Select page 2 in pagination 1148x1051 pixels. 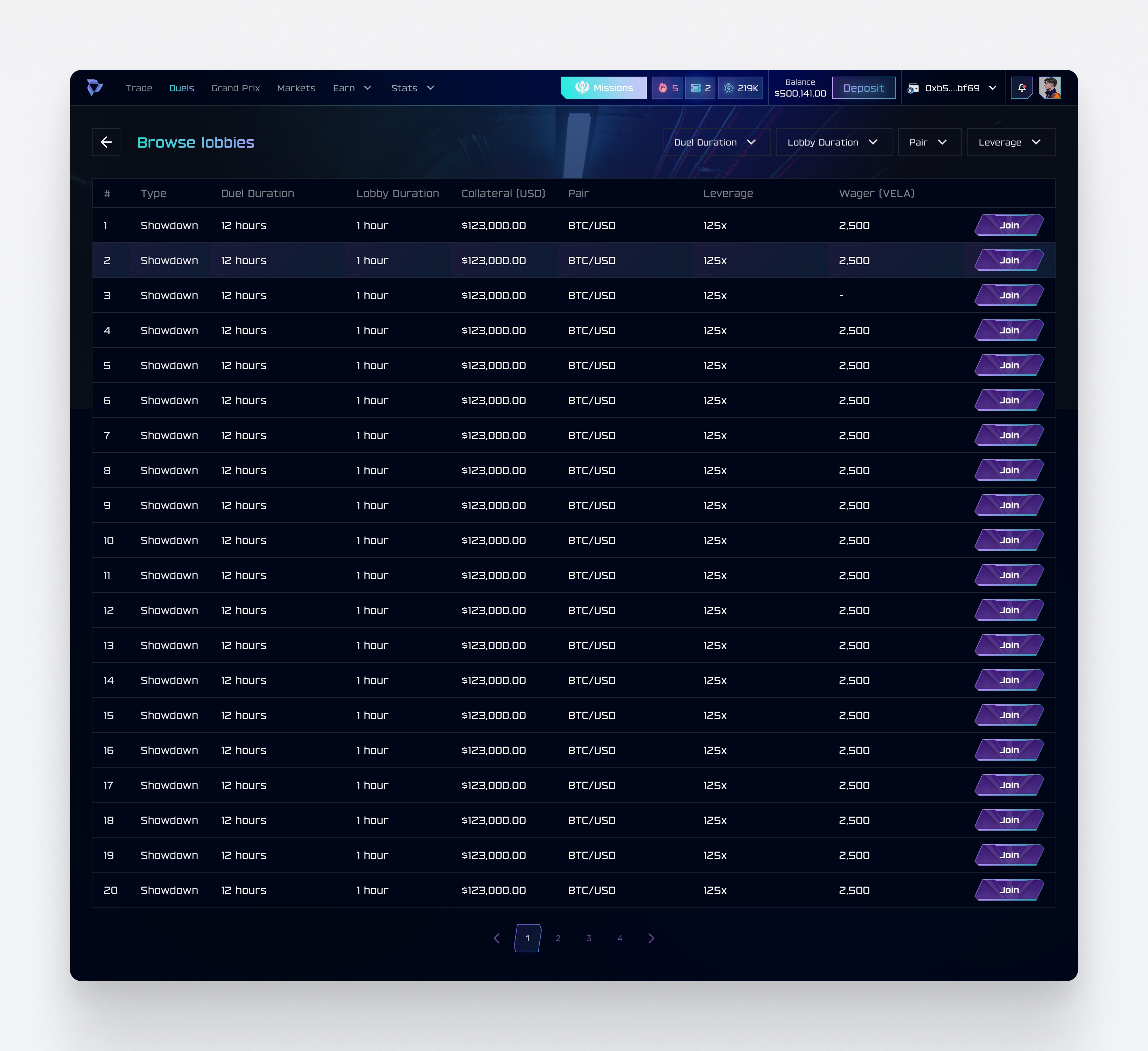pyautogui.click(x=558, y=938)
